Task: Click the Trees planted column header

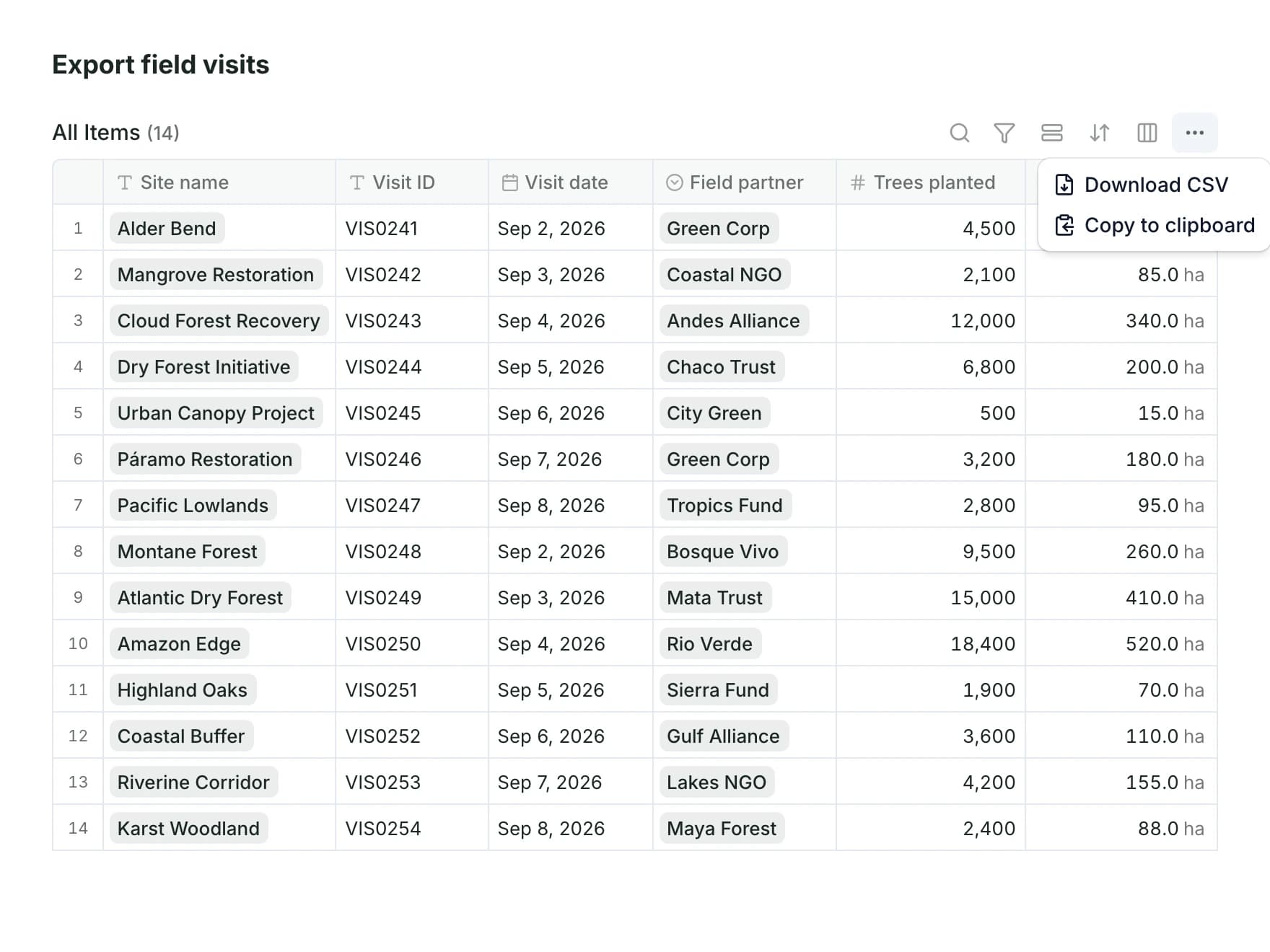Action: [x=931, y=182]
